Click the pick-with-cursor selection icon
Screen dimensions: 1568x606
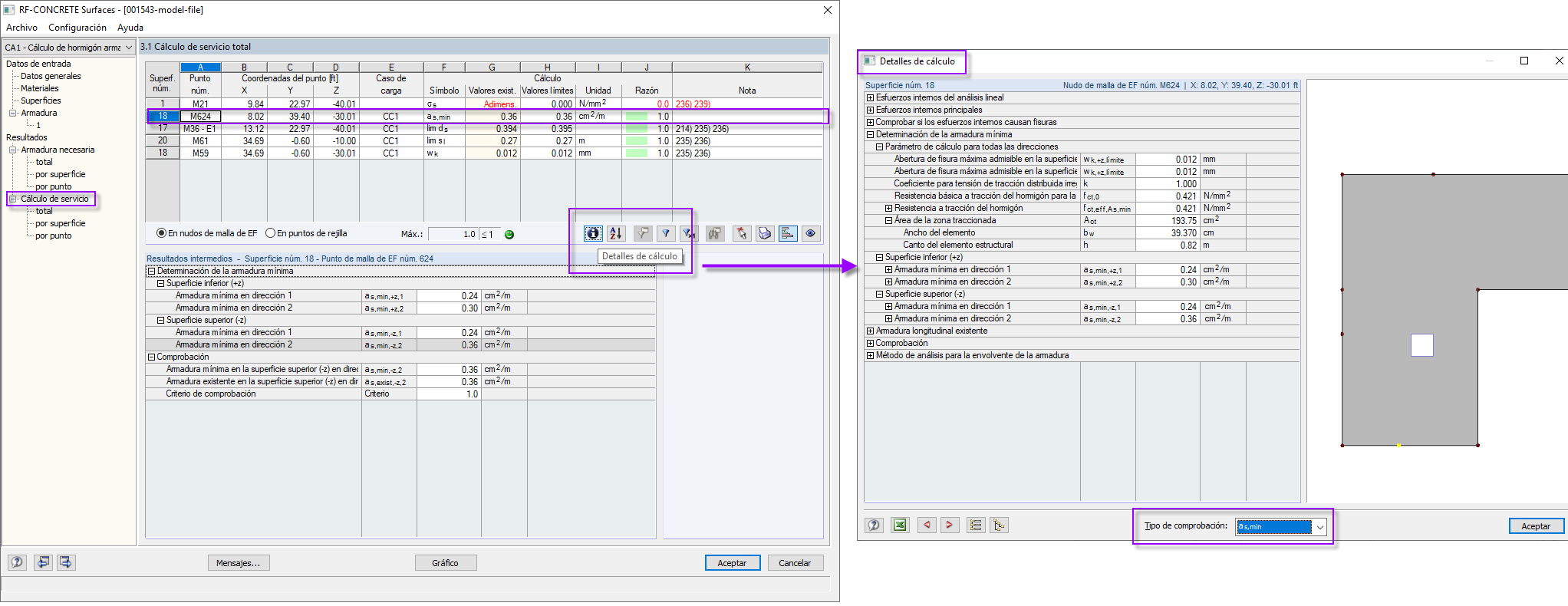click(741, 233)
